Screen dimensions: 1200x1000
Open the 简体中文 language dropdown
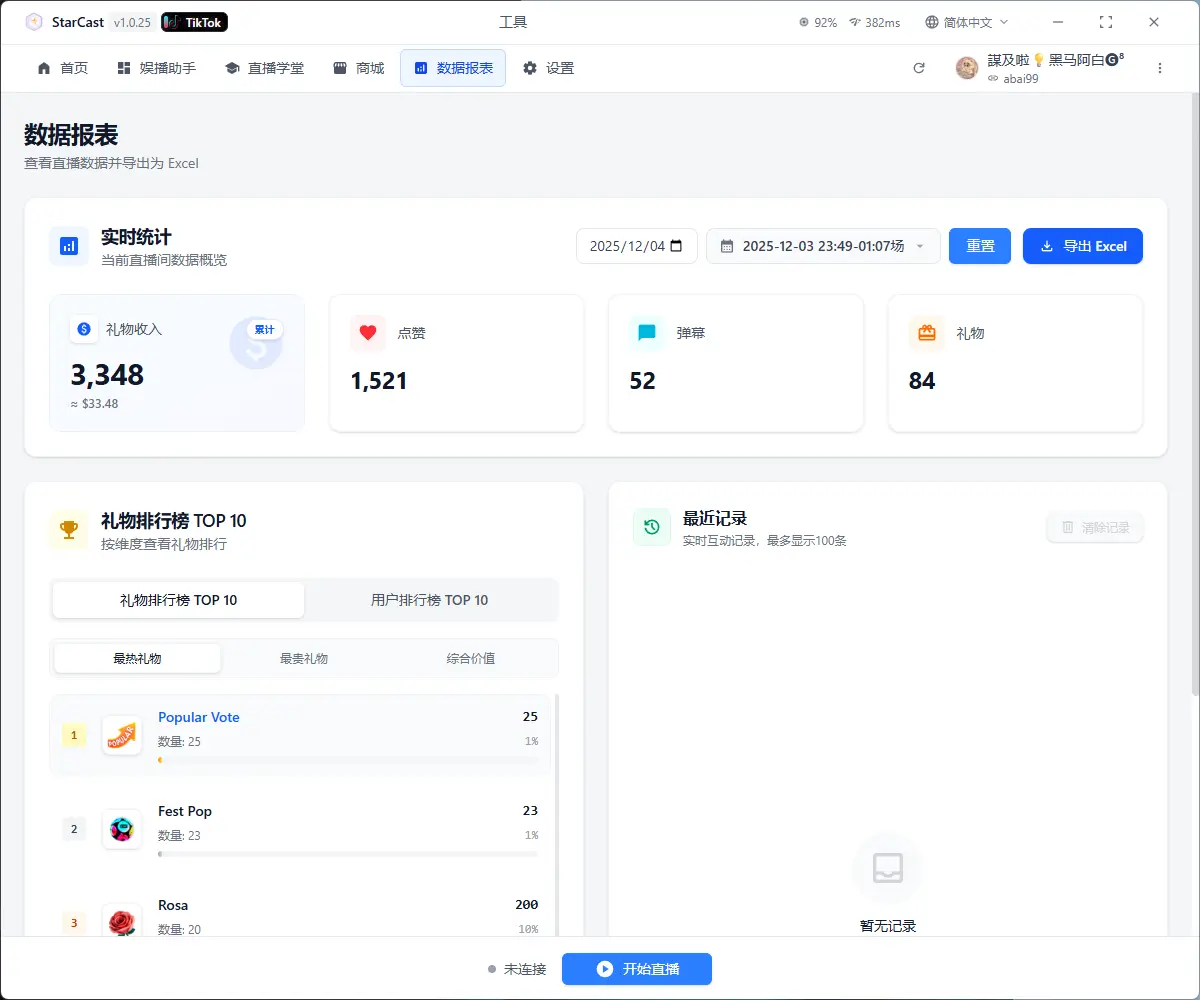966,22
